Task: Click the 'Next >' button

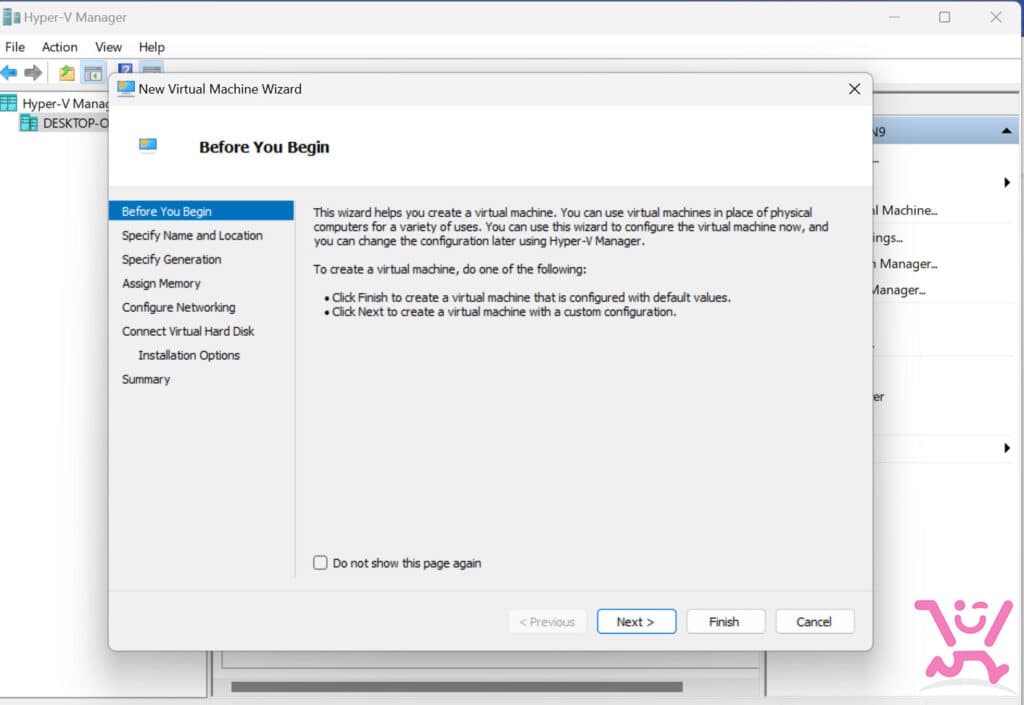Action: click(636, 621)
